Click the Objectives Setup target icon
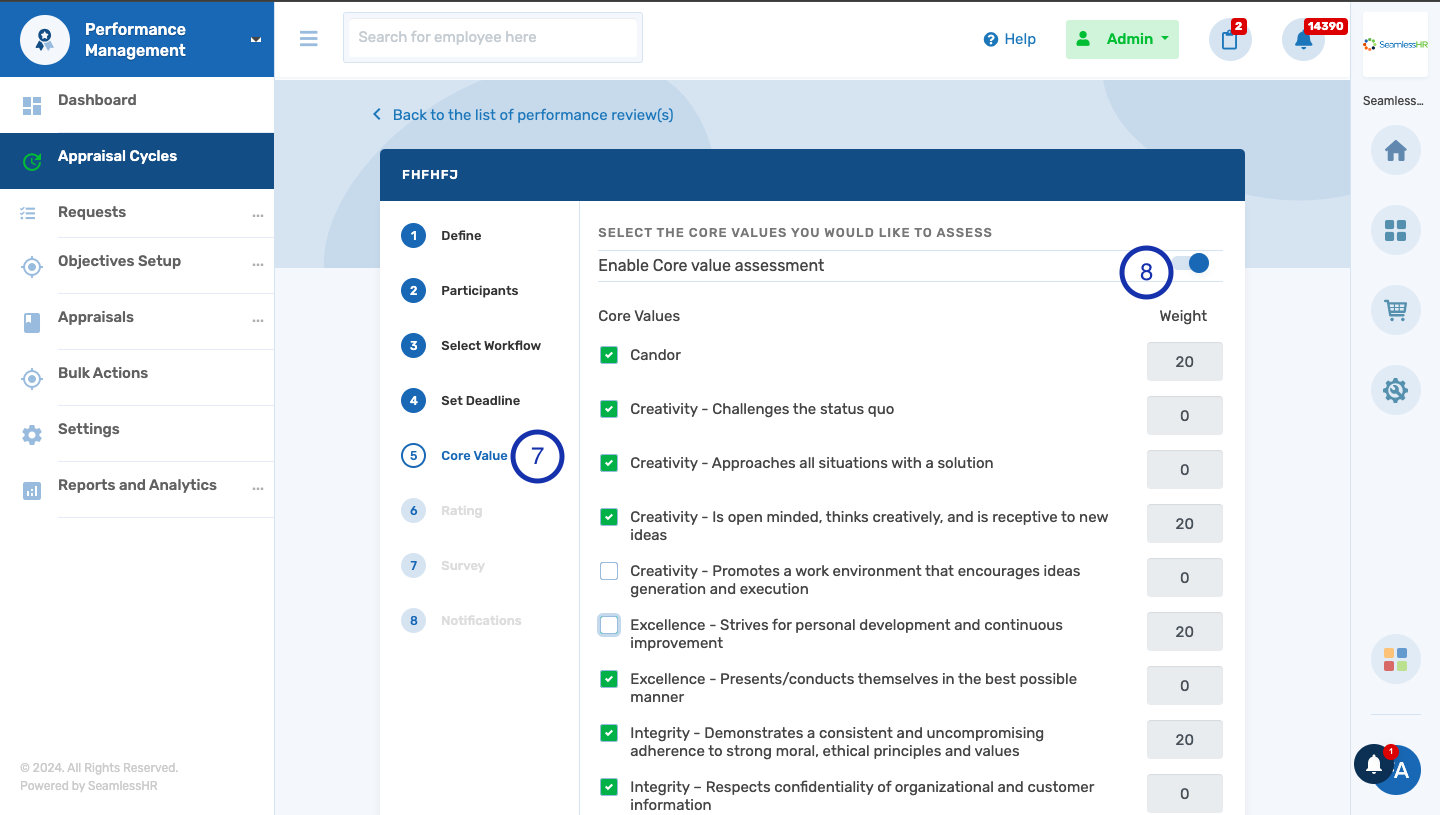Image resolution: width=1440 pixels, height=815 pixels. click(32, 267)
